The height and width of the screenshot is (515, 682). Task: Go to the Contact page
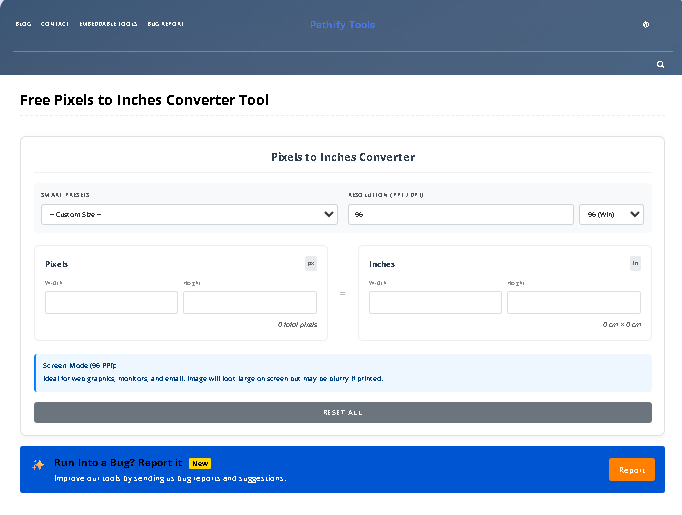(55, 24)
